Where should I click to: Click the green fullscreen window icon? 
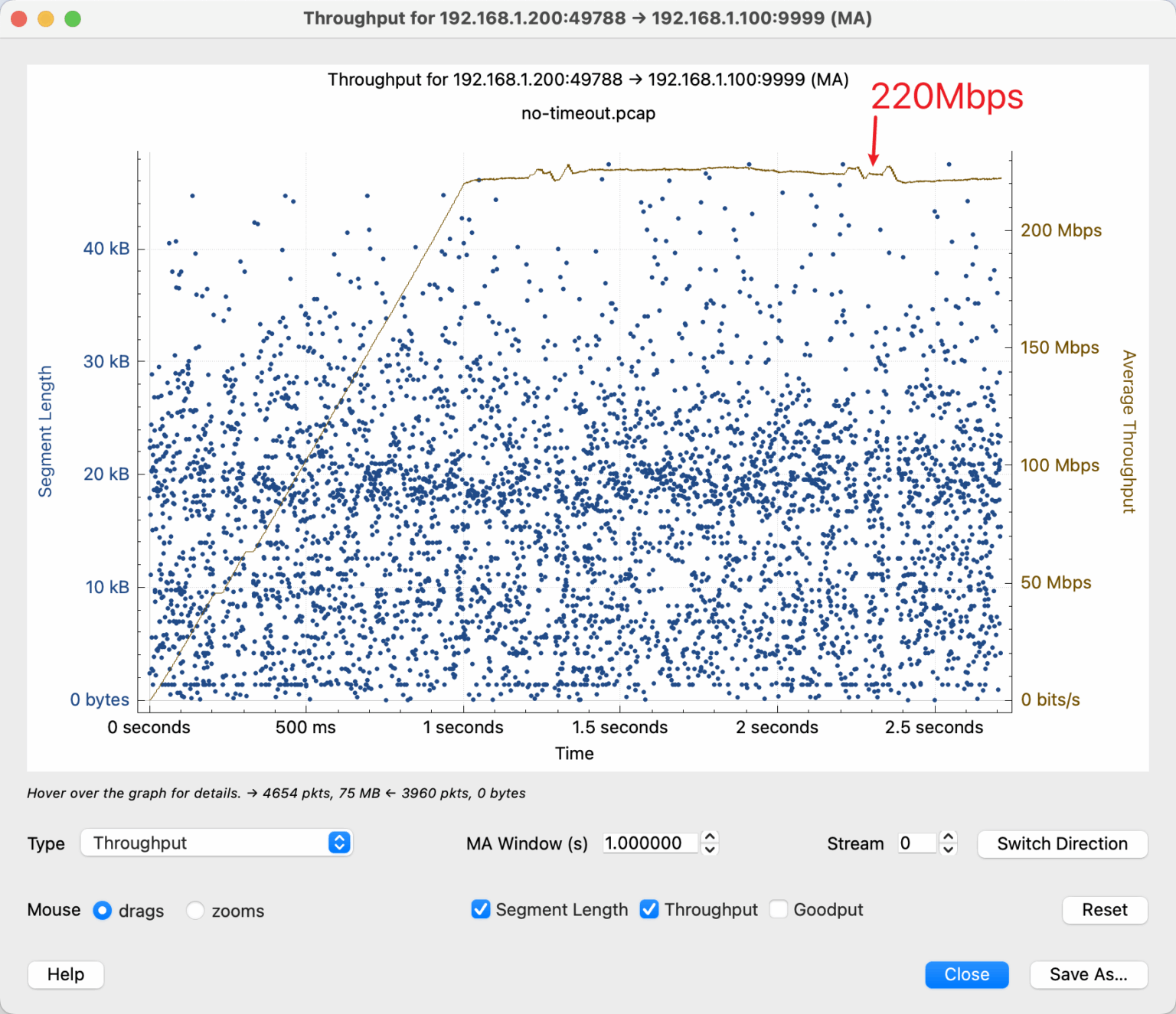(73, 18)
